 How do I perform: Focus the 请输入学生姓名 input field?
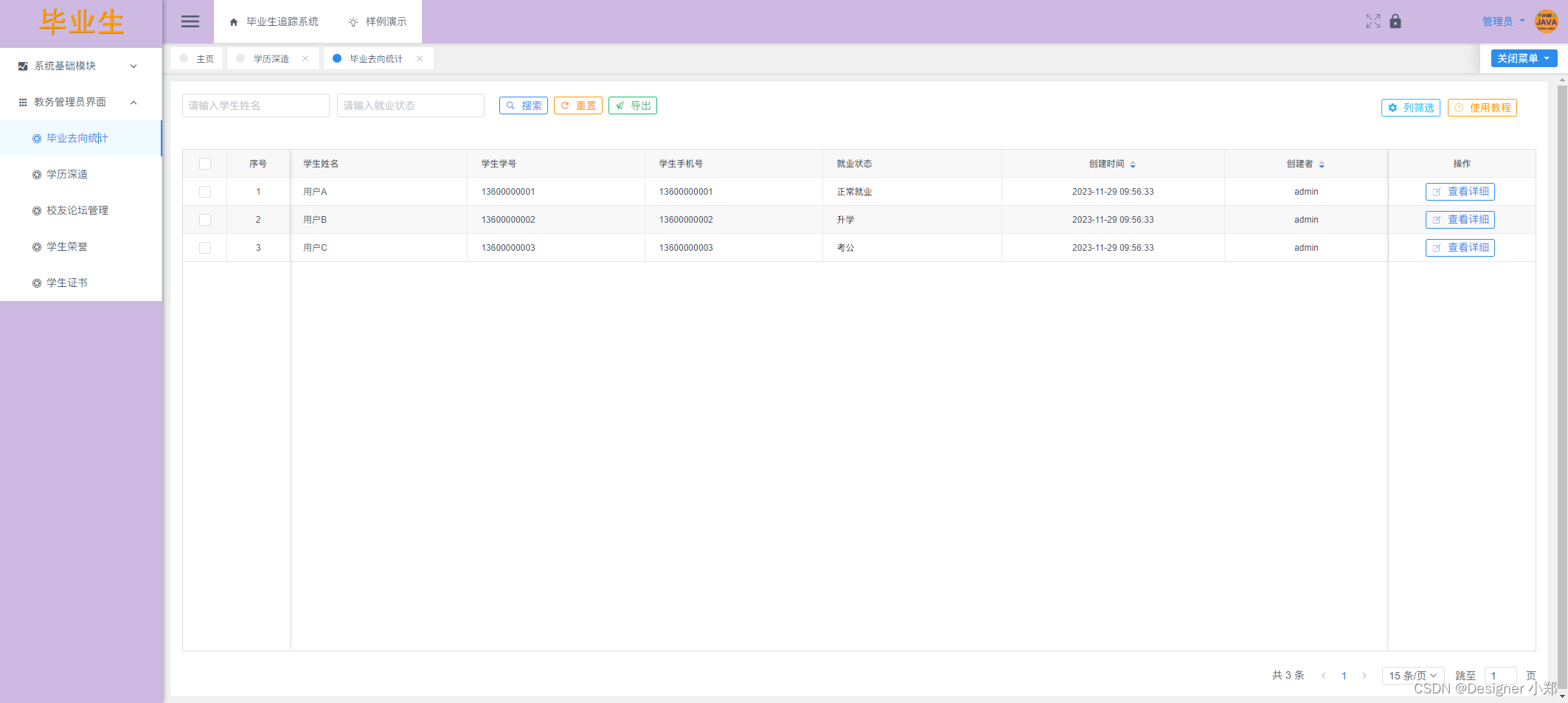(256, 105)
